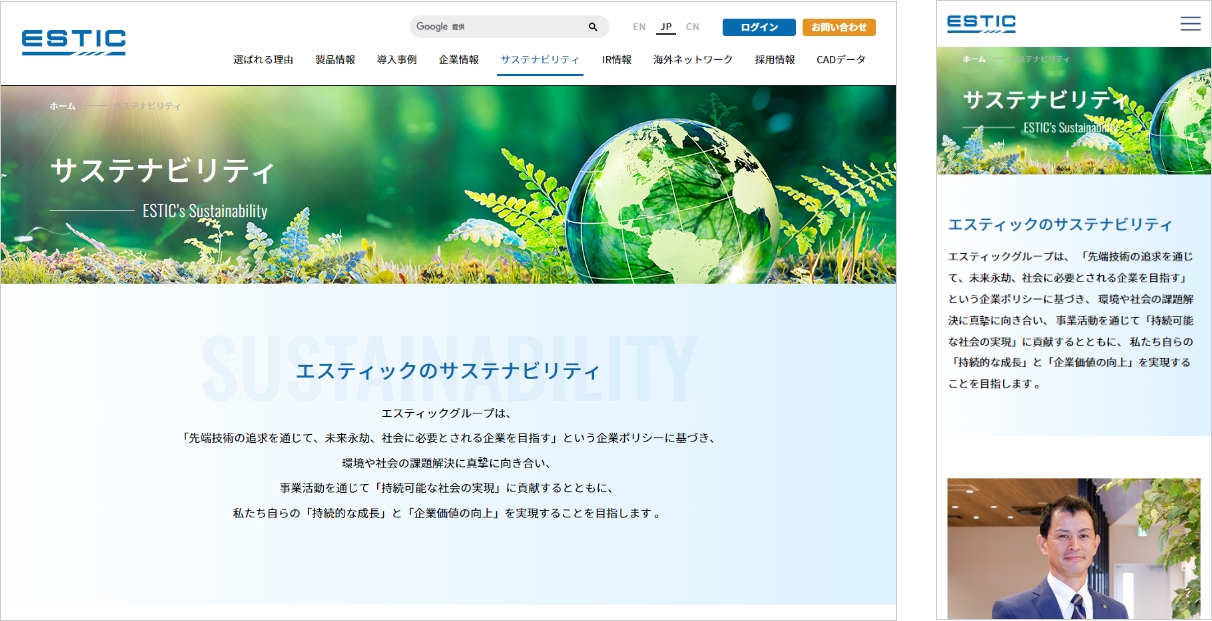Switch language to CN
The height and width of the screenshot is (621, 1212).
tap(692, 27)
